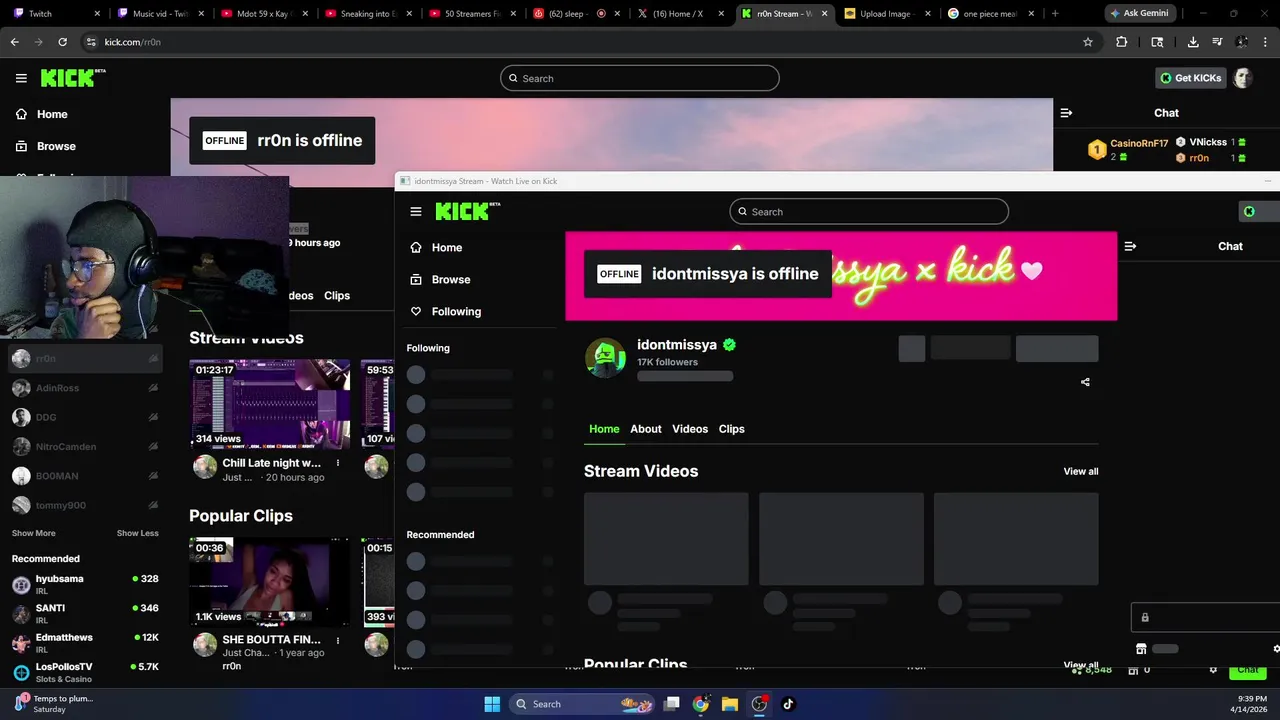Open Clips tab on idontmissya profile
The image size is (1280, 720).
click(x=731, y=429)
